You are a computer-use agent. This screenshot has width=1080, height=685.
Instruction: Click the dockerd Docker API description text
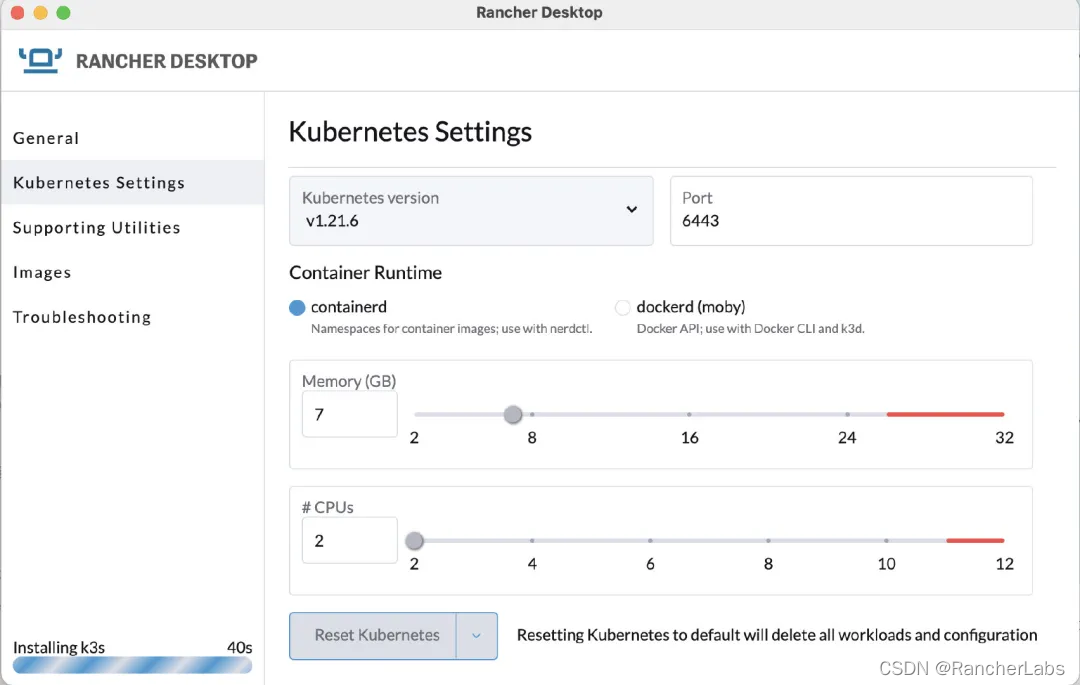[750, 329]
